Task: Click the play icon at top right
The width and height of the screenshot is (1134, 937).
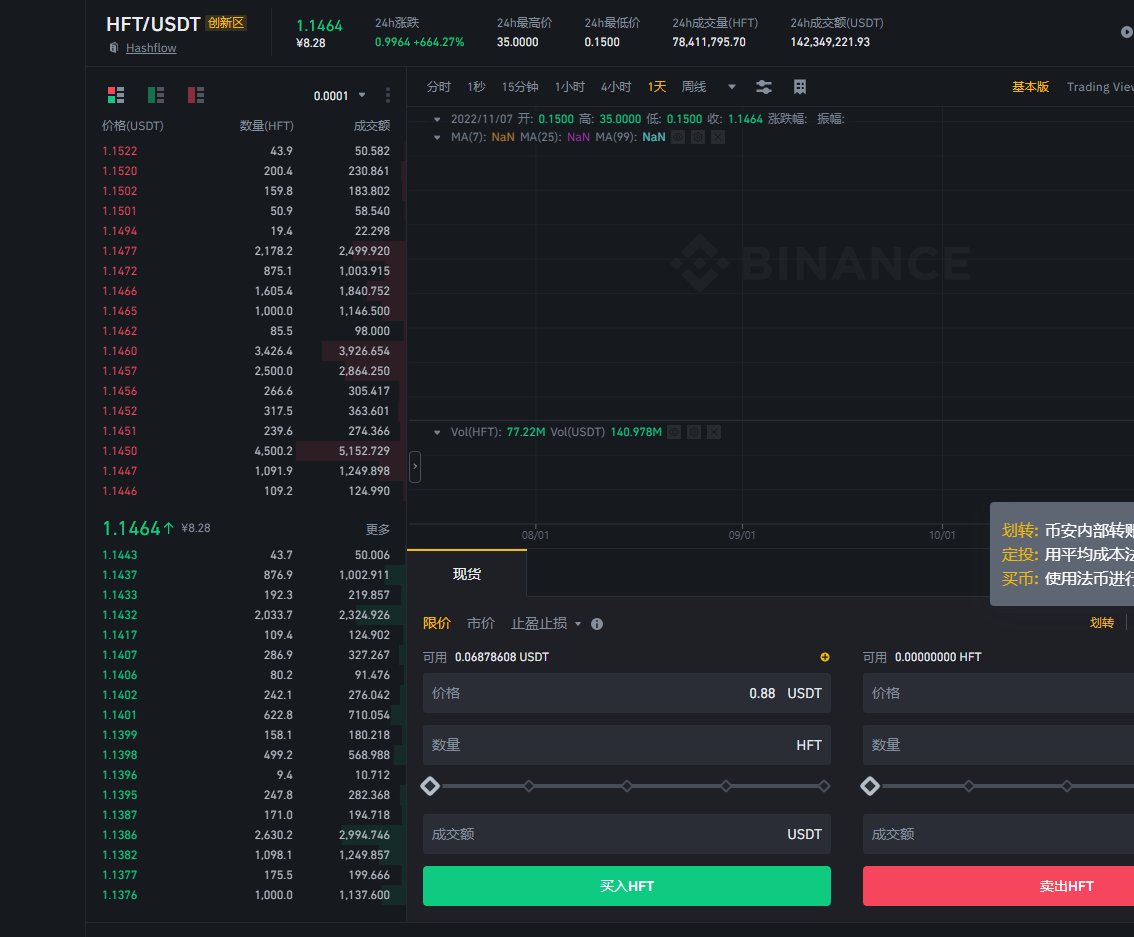Action: point(1127,32)
